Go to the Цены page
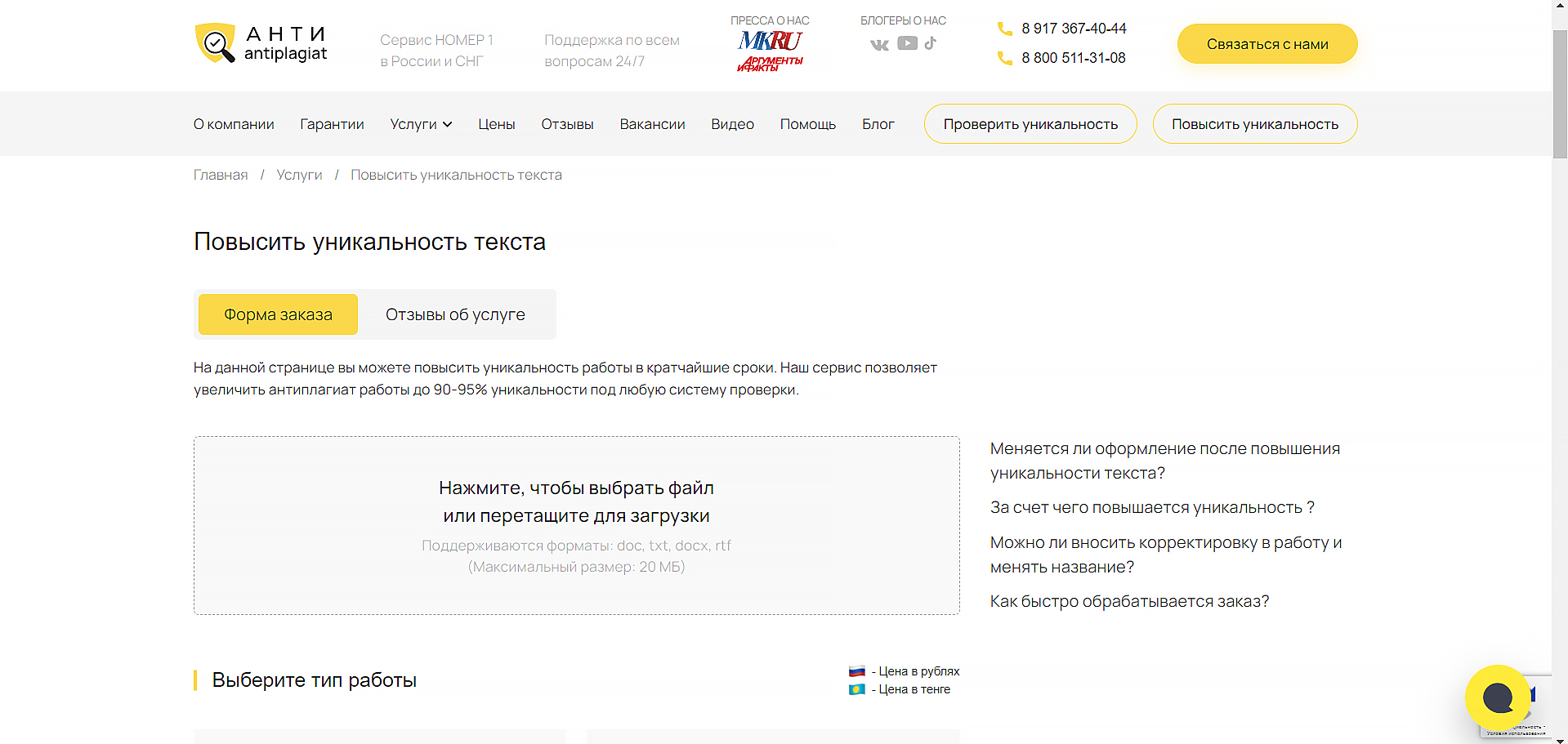Image resolution: width=1568 pixels, height=744 pixels. coord(497,124)
